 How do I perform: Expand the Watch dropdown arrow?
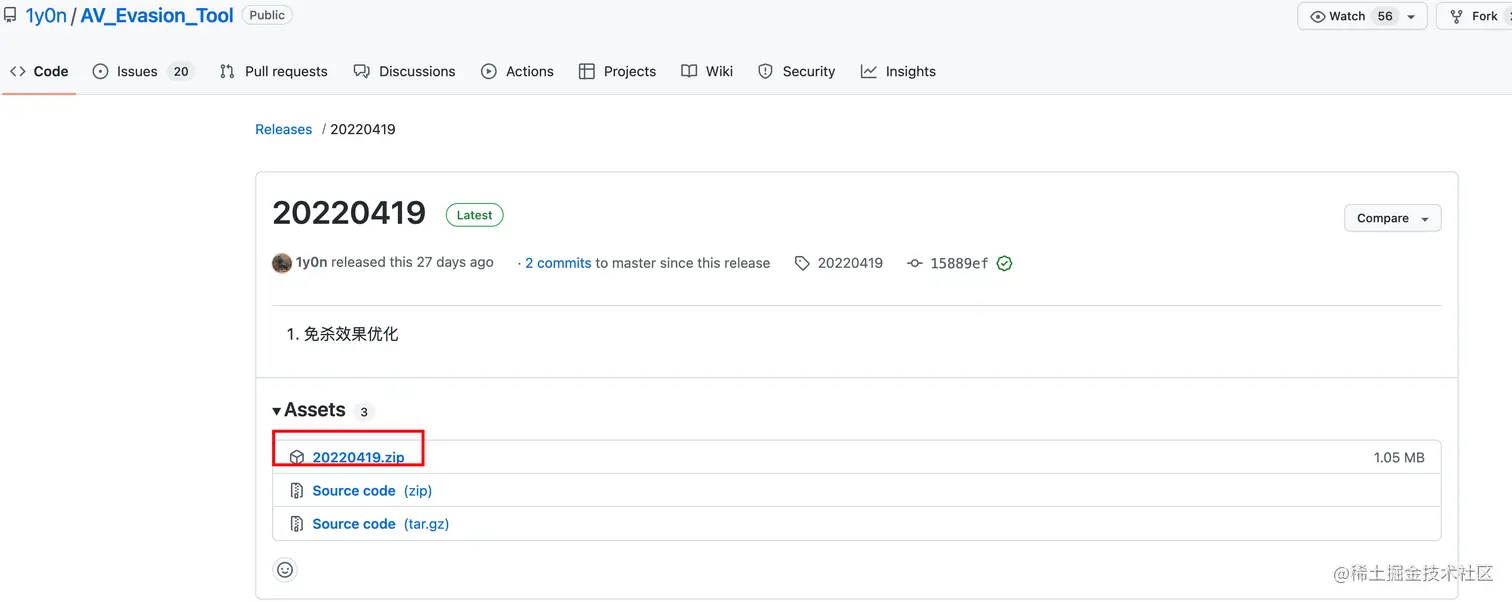coord(1411,17)
